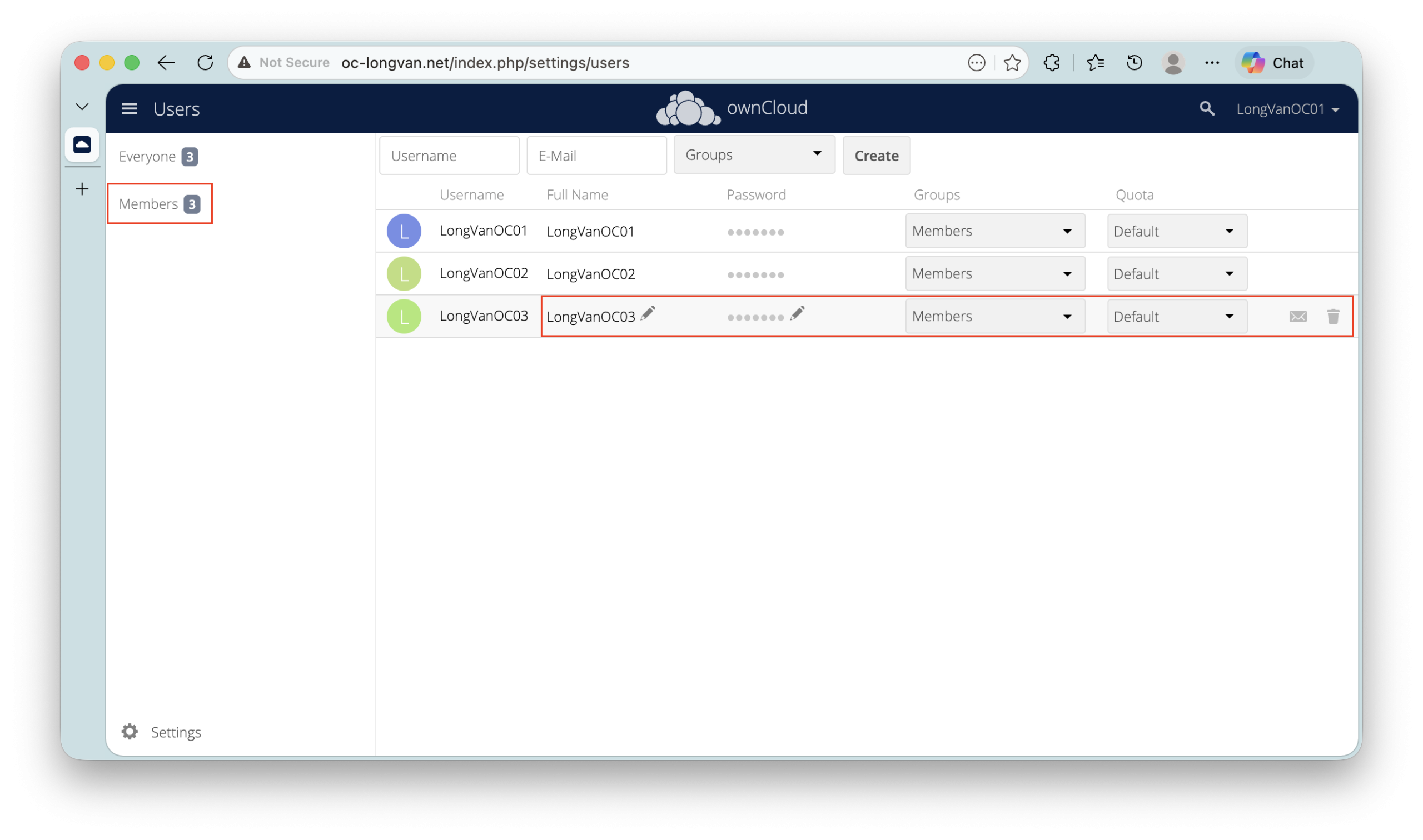The image size is (1423, 840).
Task: Reload the page with refresh icon
Action: point(205,63)
